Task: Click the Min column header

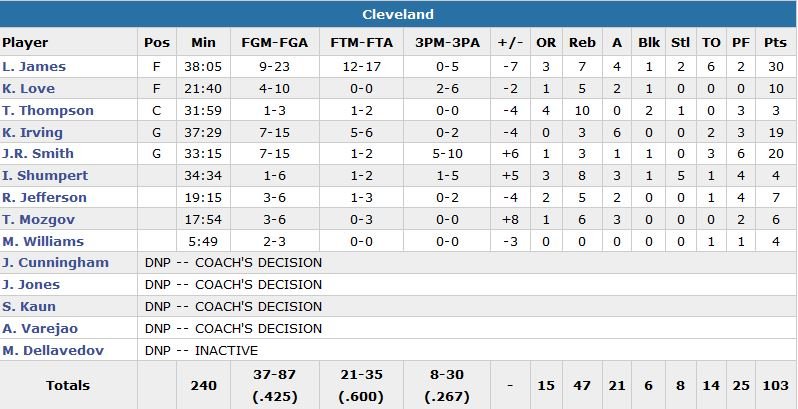Action: tap(203, 43)
